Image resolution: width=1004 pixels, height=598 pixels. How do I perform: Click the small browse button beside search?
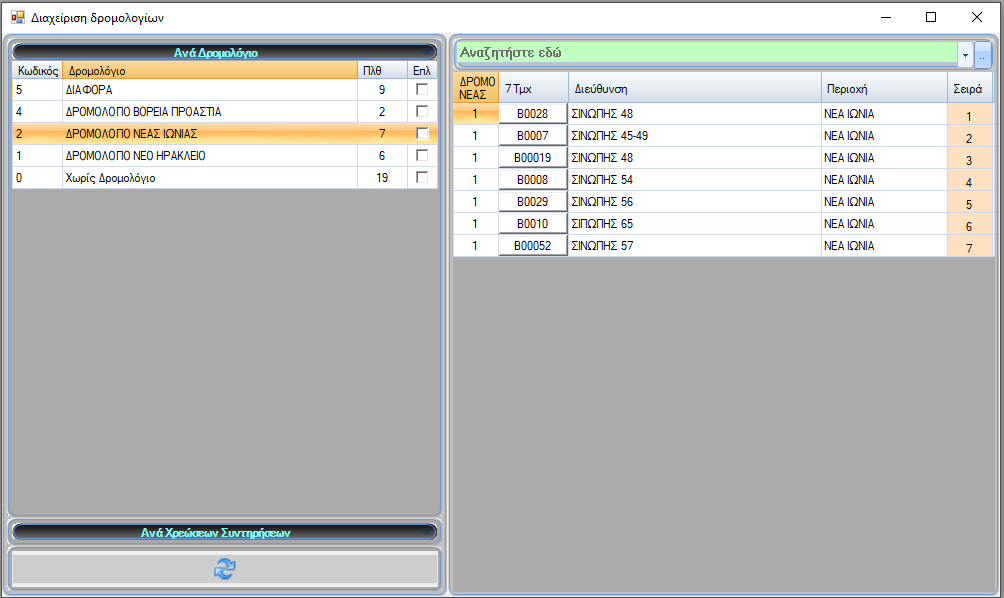tap(983, 54)
